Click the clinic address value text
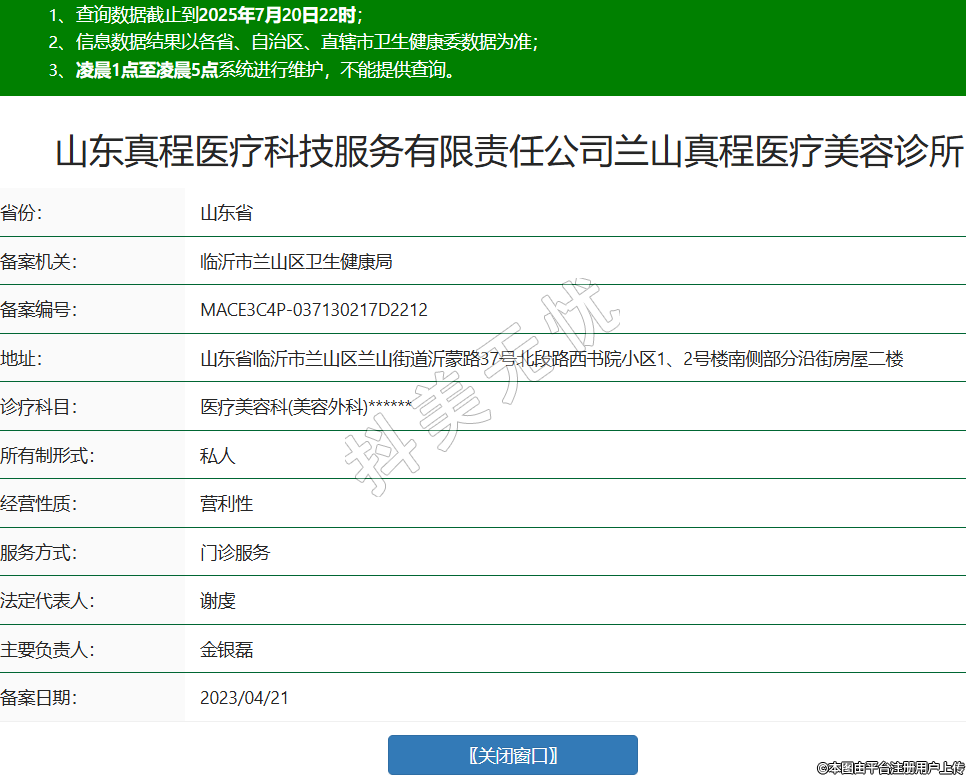 (552, 359)
